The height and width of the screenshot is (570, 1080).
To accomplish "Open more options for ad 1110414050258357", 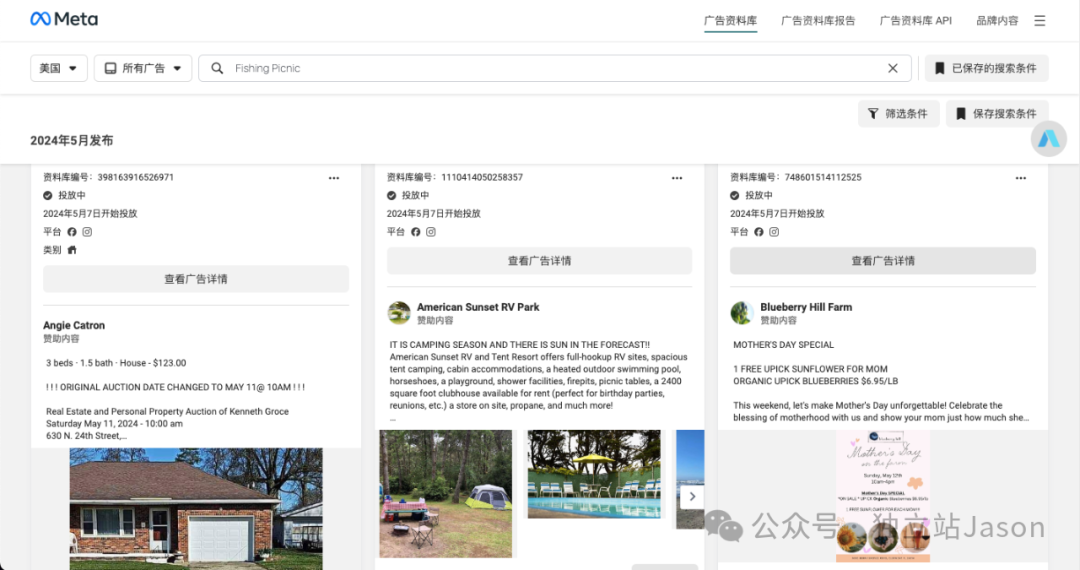I will [x=677, y=178].
